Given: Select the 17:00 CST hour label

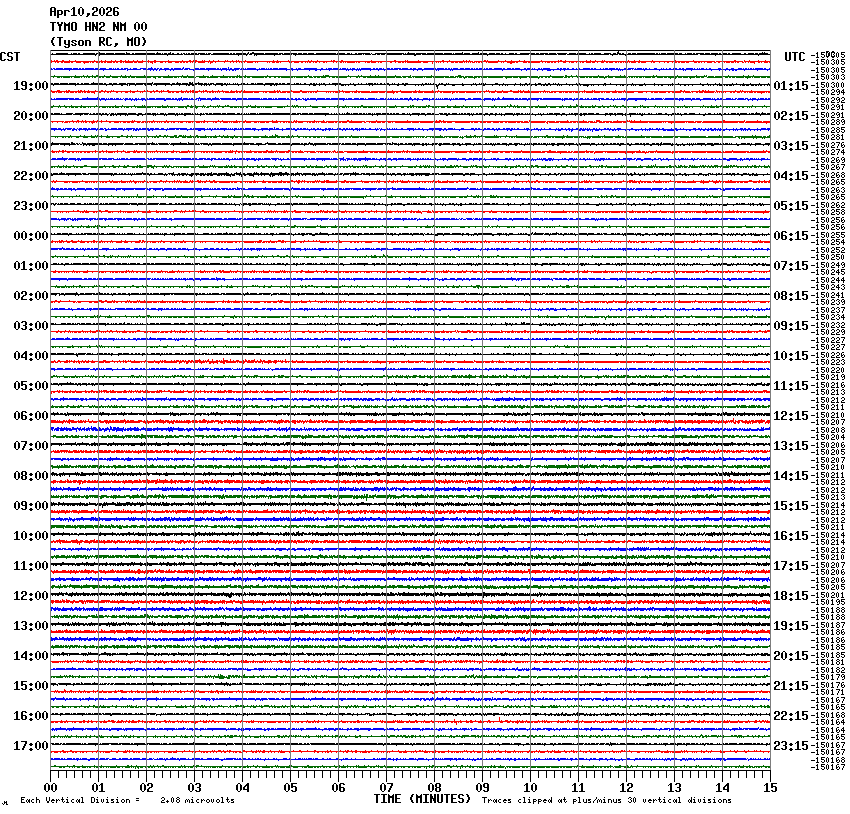Looking at the screenshot, I should coord(30,746).
